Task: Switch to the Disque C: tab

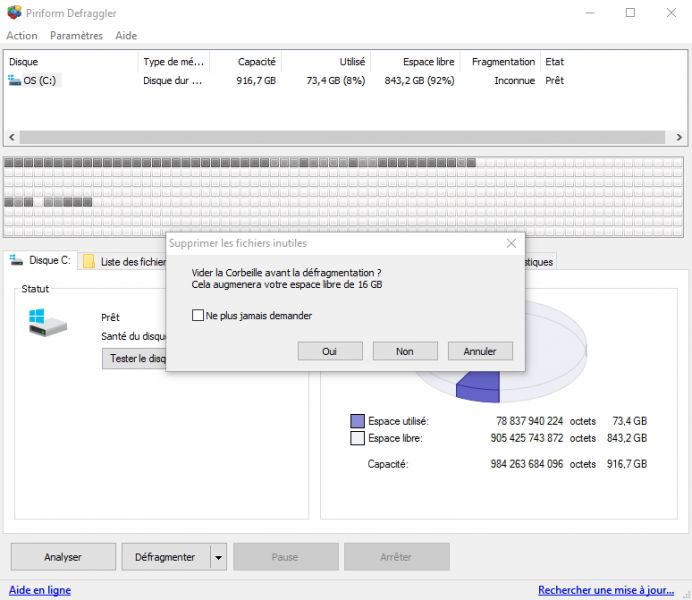Action: [40, 260]
